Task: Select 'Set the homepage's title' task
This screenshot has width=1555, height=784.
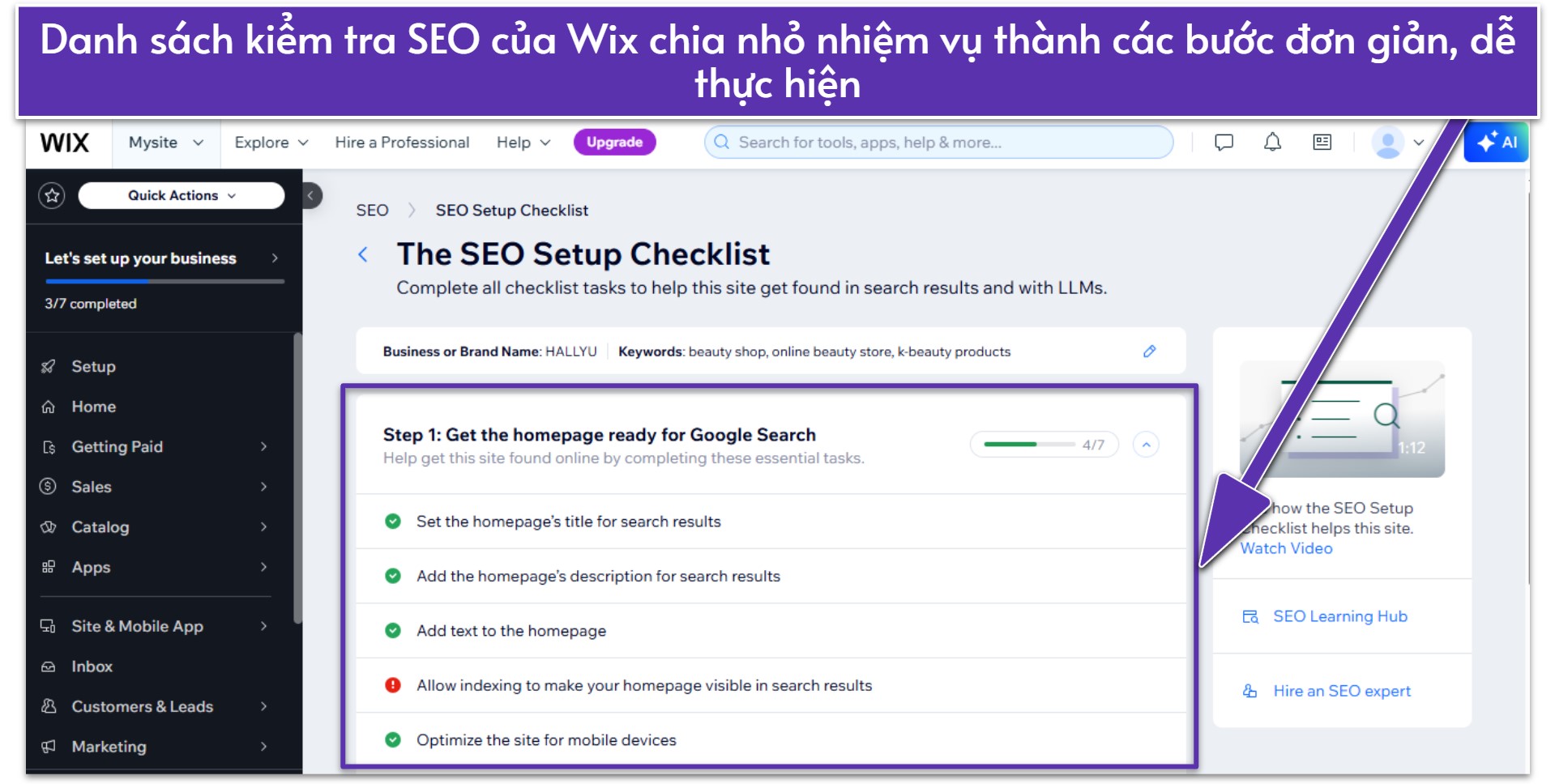Action: pos(568,522)
